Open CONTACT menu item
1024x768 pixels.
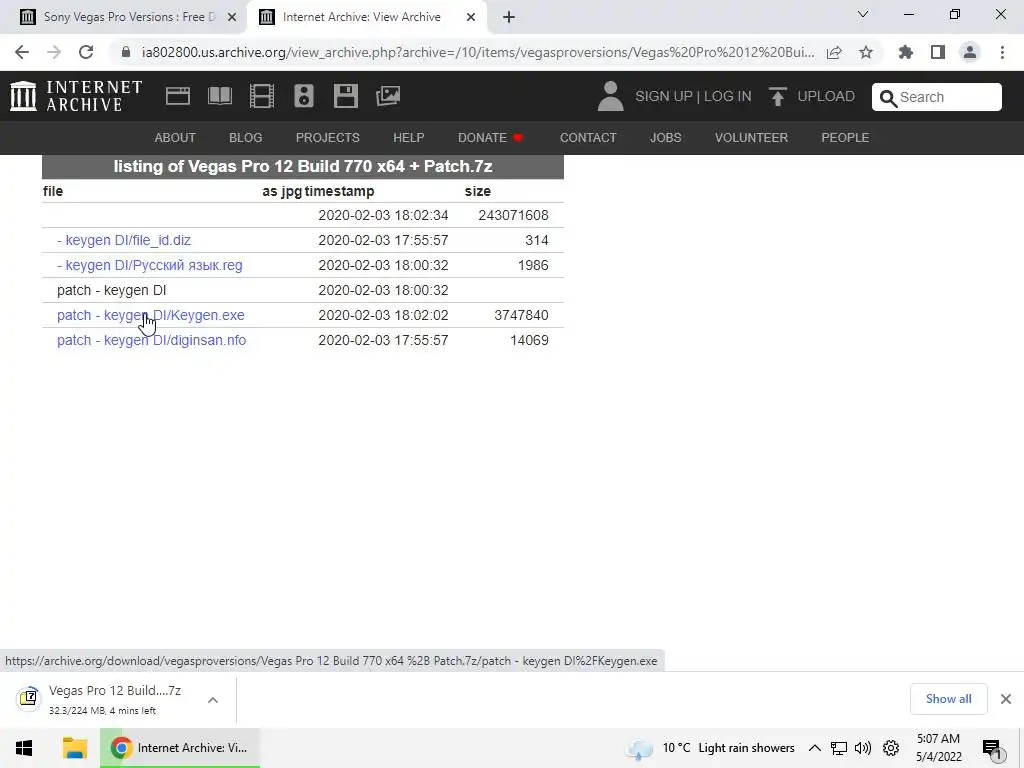[x=588, y=138]
